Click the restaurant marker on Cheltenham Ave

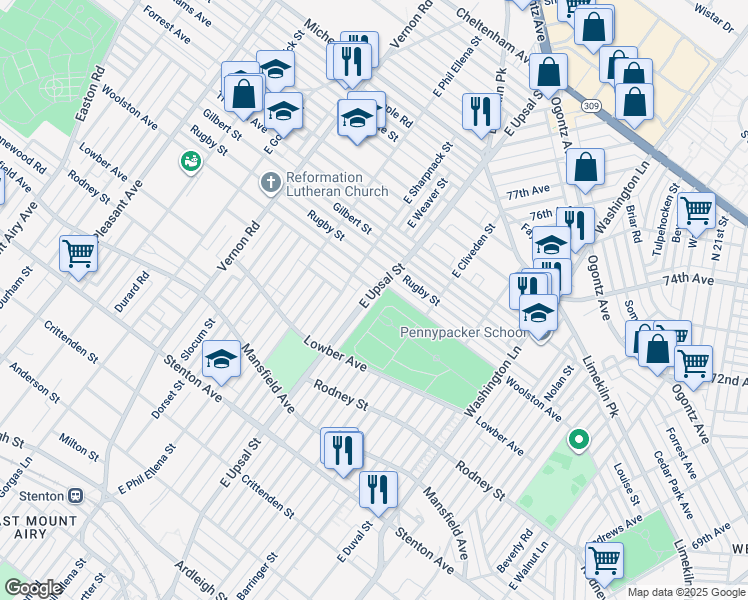(481, 113)
